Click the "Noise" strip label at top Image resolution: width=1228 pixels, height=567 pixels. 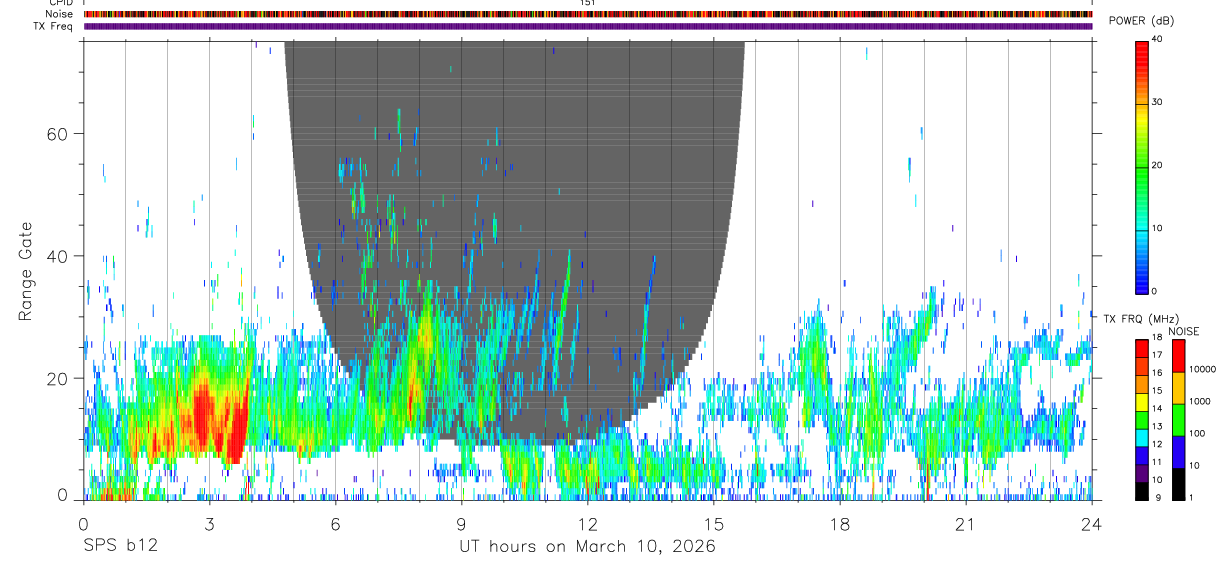click(60, 14)
